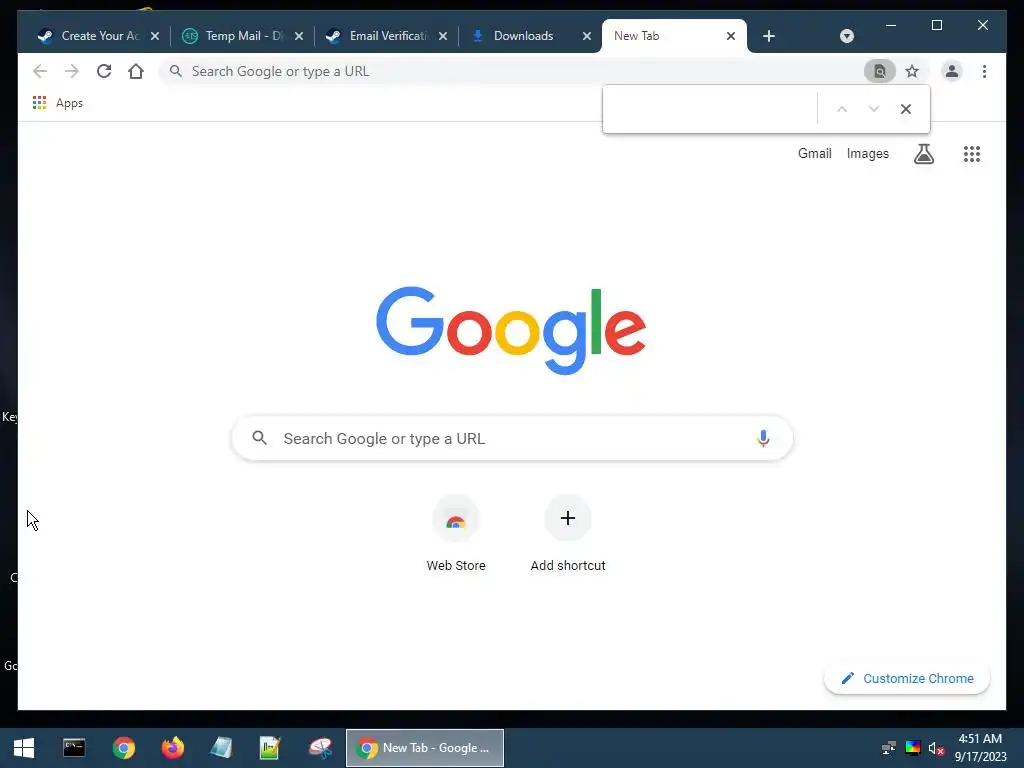Open the taskbar clock showing 4:51 AM
This screenshot has width=1024, height=768.
click(980, 748)
